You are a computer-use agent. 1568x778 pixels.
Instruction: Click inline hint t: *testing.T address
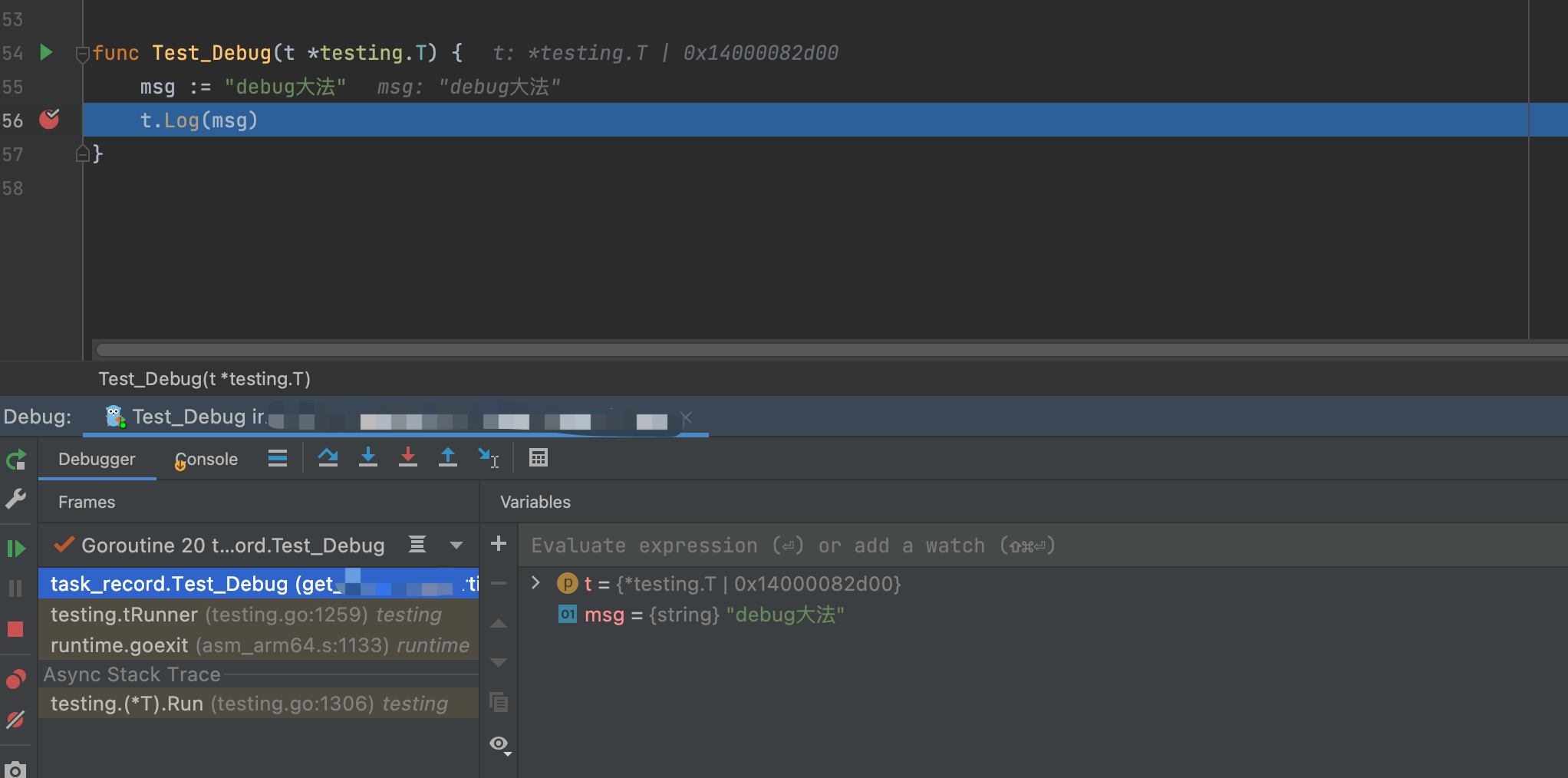pyautogui.click(x=665, y=53)
